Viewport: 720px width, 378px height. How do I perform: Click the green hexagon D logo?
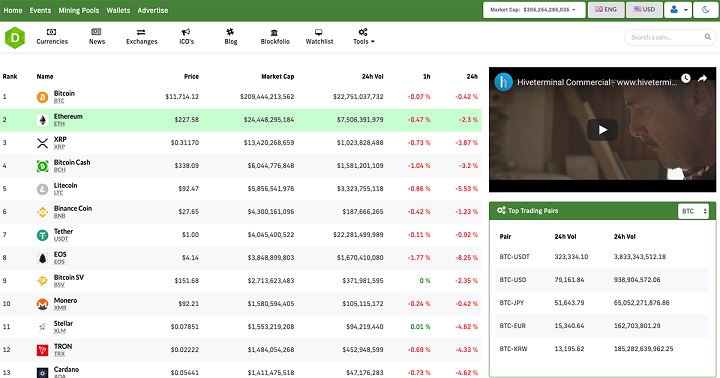[x=15, y=38]
